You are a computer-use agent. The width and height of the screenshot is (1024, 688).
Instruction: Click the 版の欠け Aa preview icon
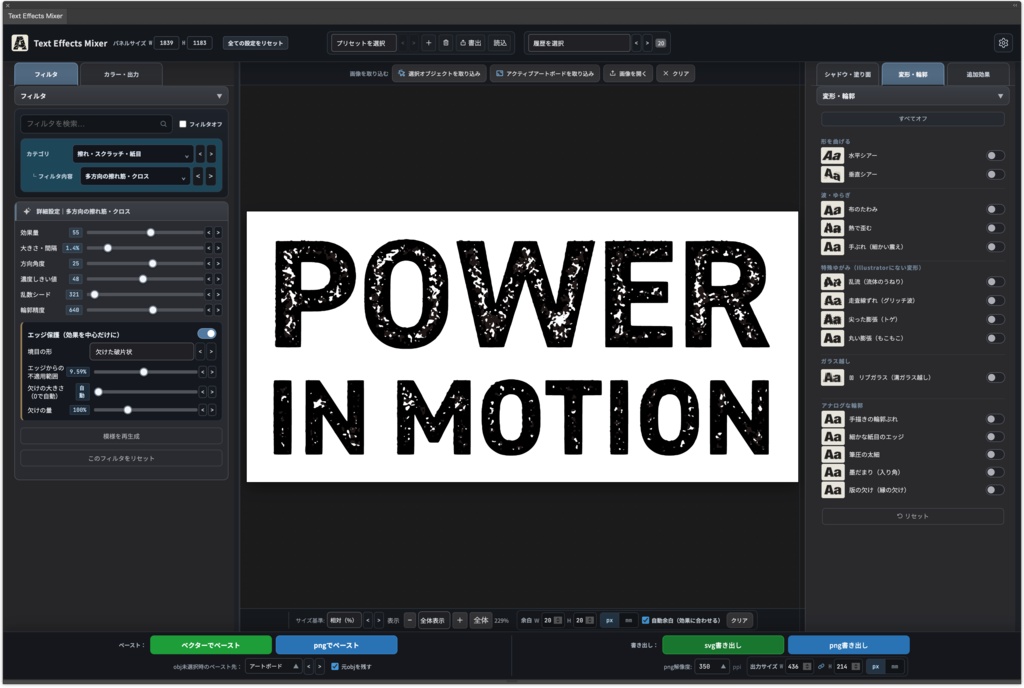[832, 490]
